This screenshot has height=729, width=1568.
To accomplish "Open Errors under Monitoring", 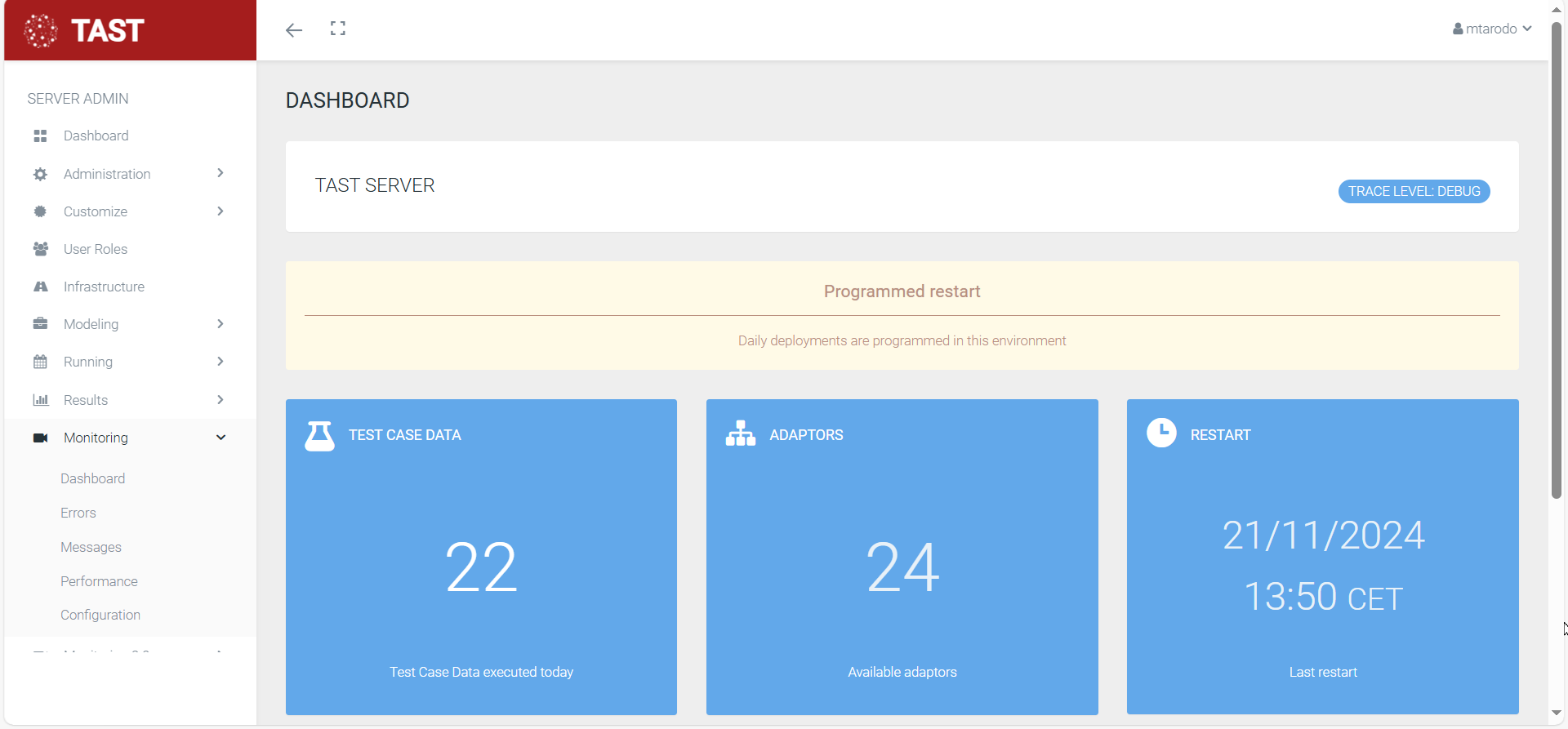I will [78, 513].
